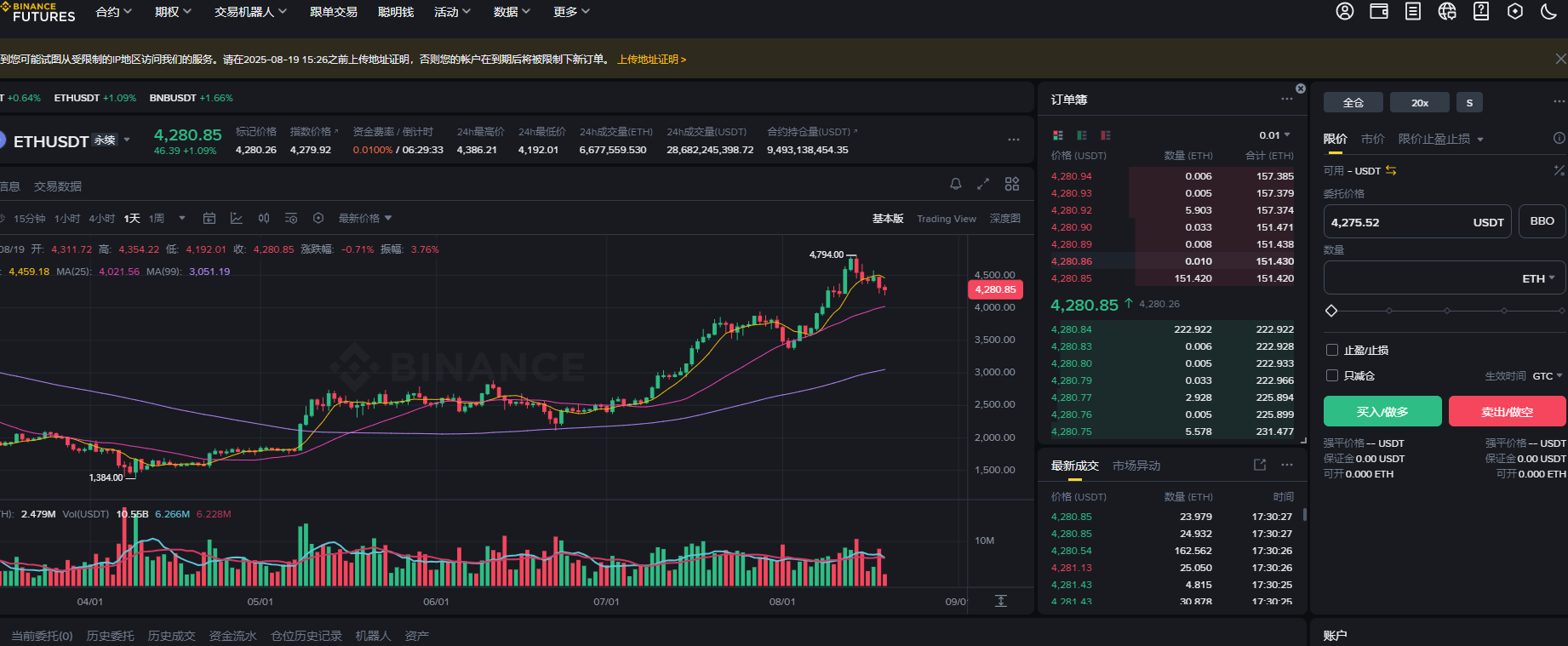The width and height of the screenshot is (1568, 646).
Task: Open the price alert bell icon
Action: click(x=956, y=184)
